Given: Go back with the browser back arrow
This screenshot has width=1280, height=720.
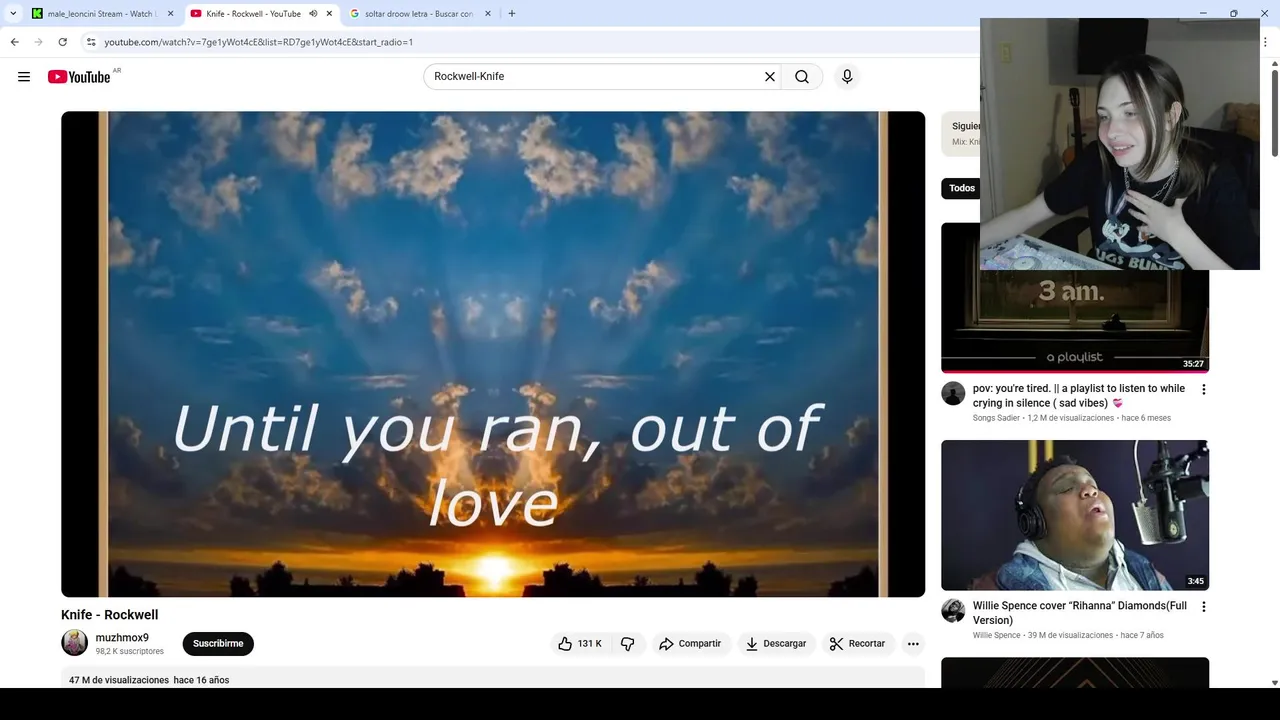Looking at the screenshot, I should 14,42.
